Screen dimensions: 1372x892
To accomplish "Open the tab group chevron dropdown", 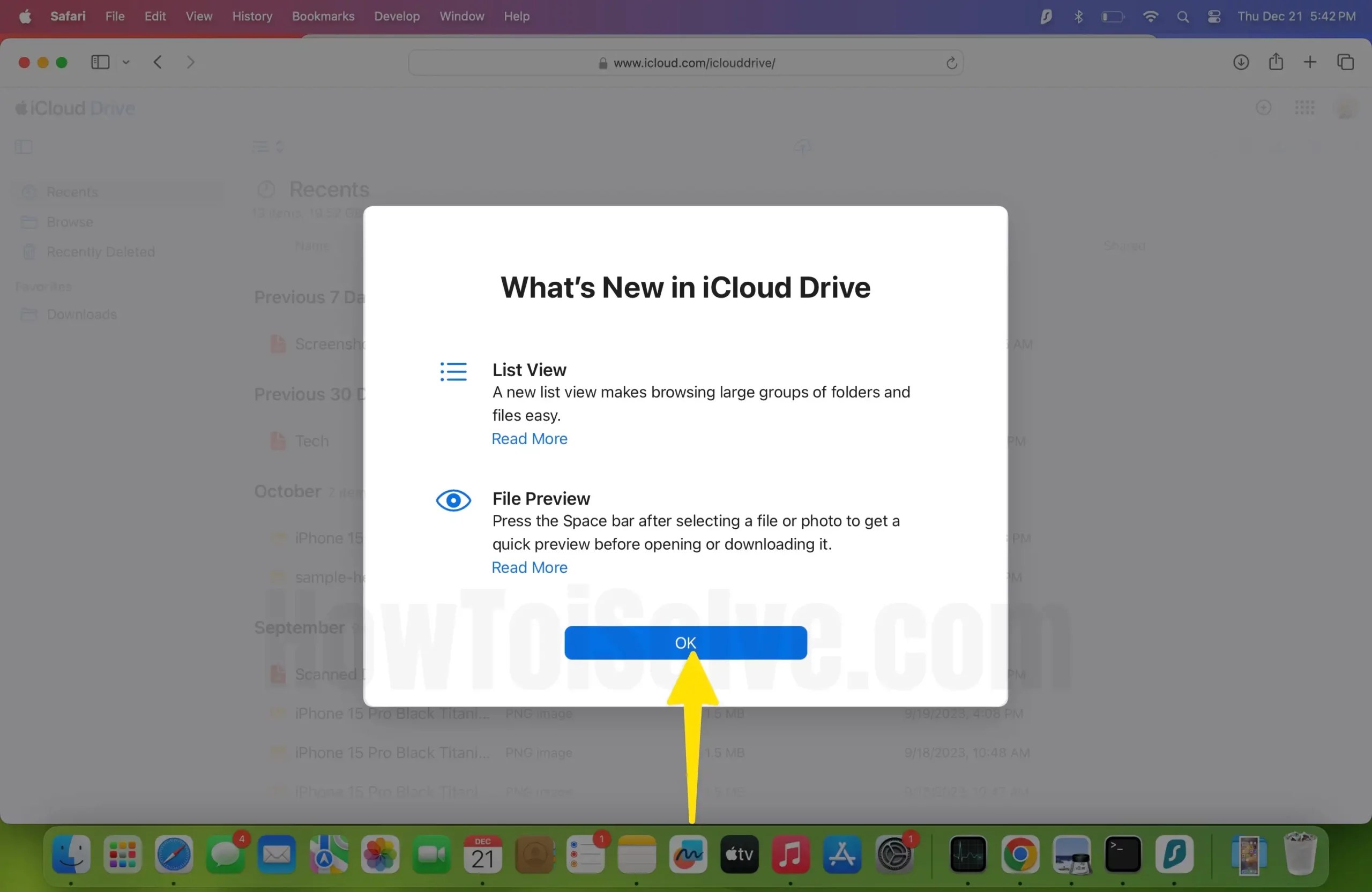I will pyautogui.click(x=126, y=62).
